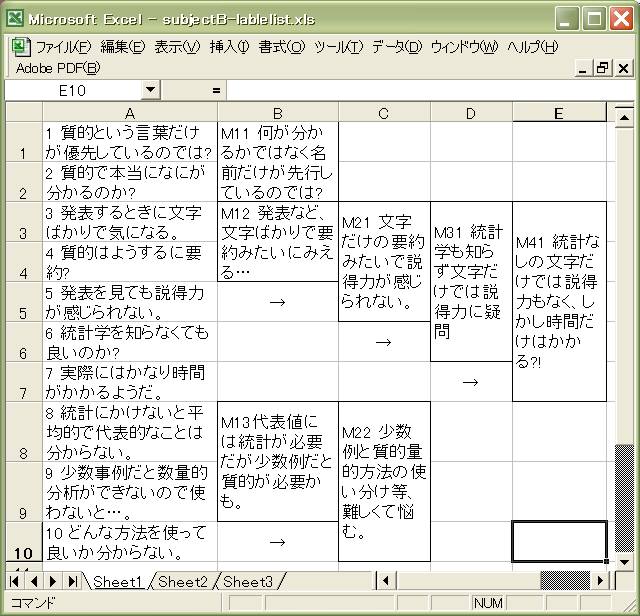Image resolution: width=640 pixels, height=616 pixels.
Task: Click the M11 merged cell in column B
Action: pyautogui.click(x=278, y=162)
